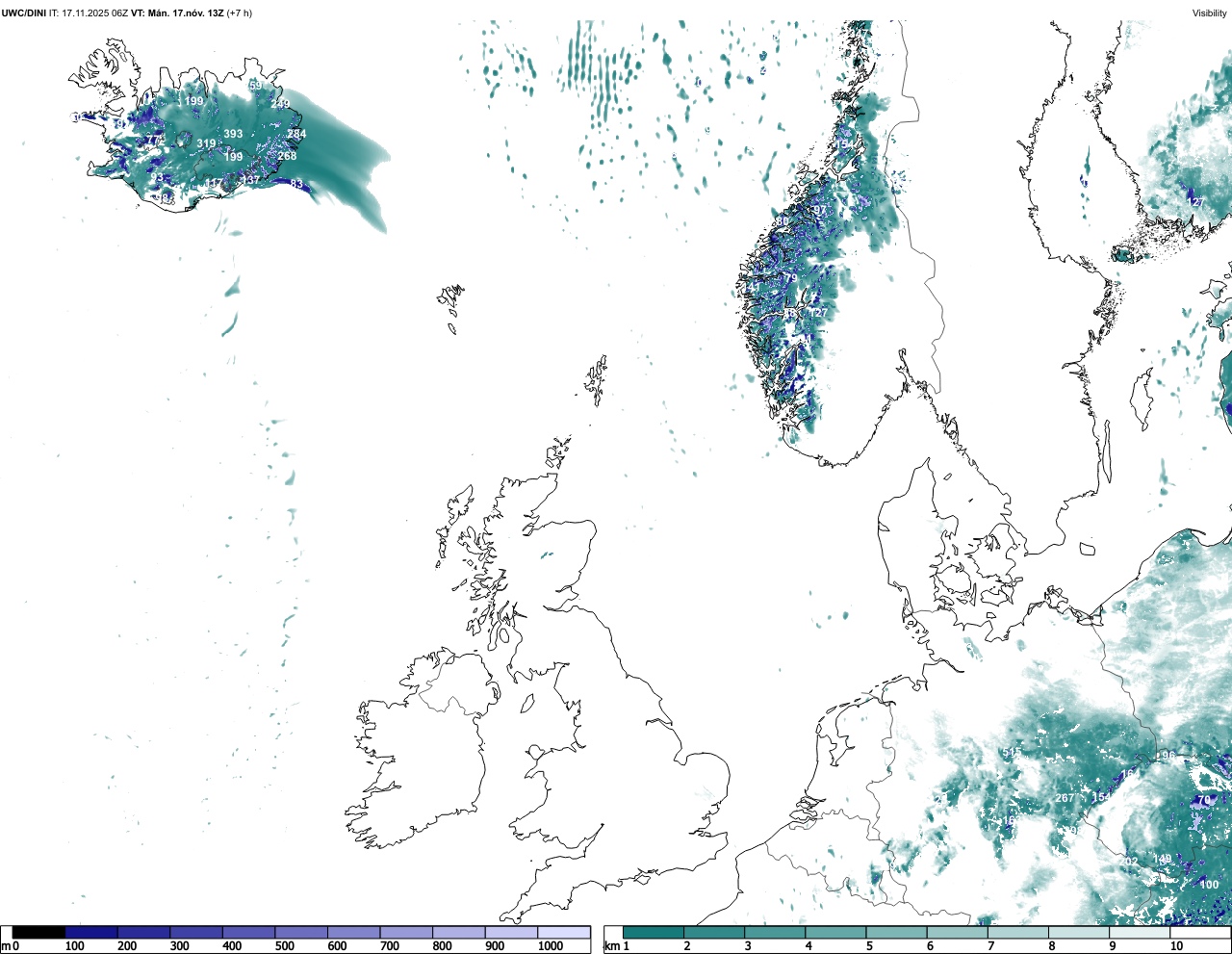Select the 200–300 m legend swatch
Screen dimensions: 1232x954
143,933
